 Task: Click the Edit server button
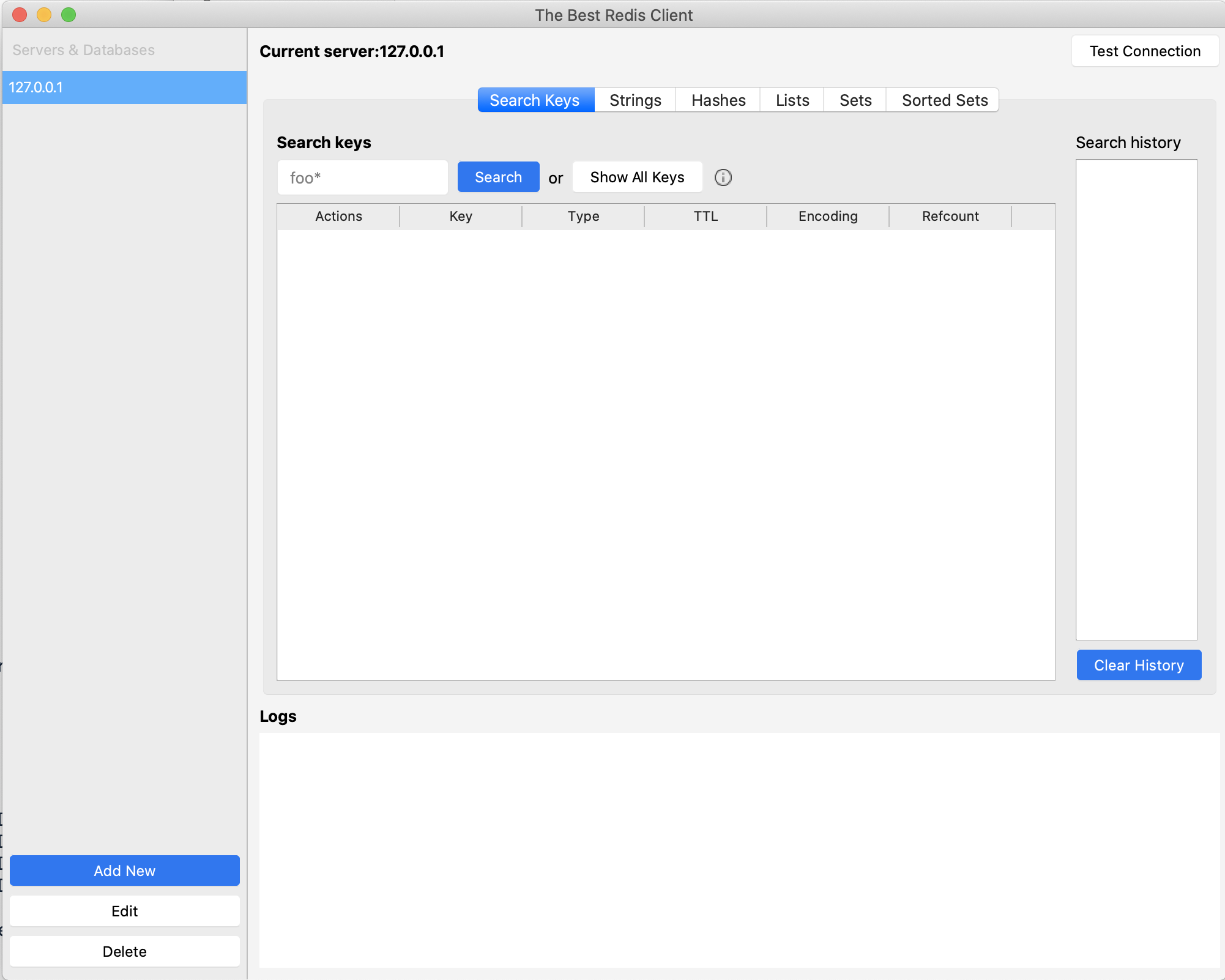point(124,911)
